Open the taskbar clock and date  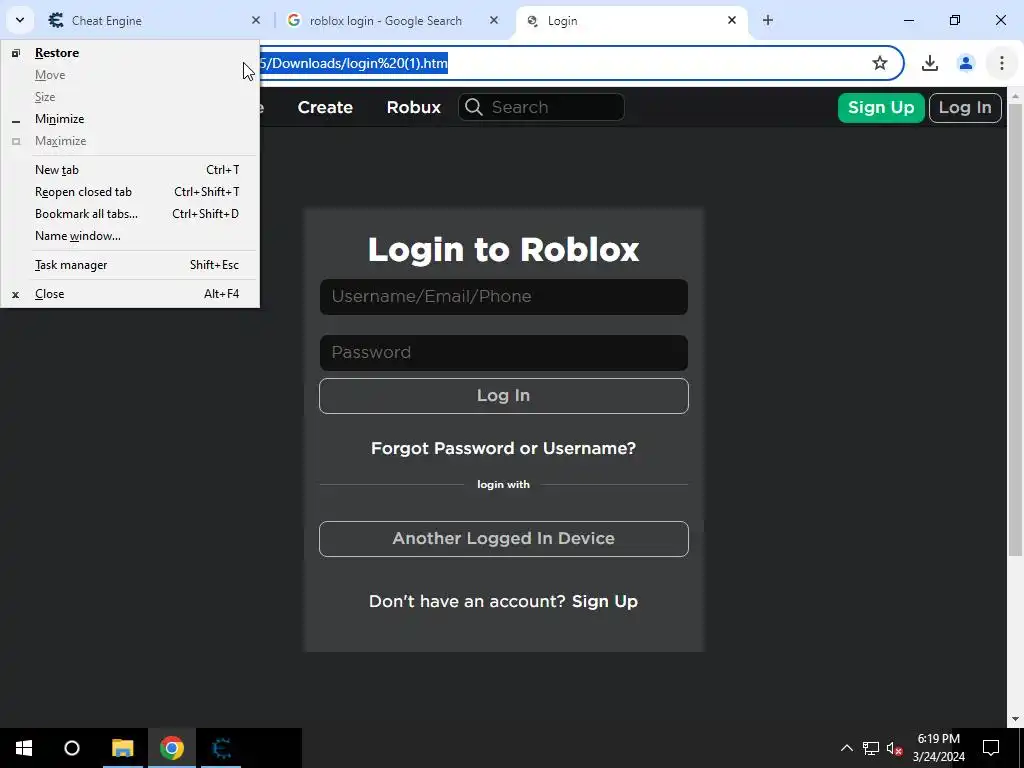click(938, 748)
